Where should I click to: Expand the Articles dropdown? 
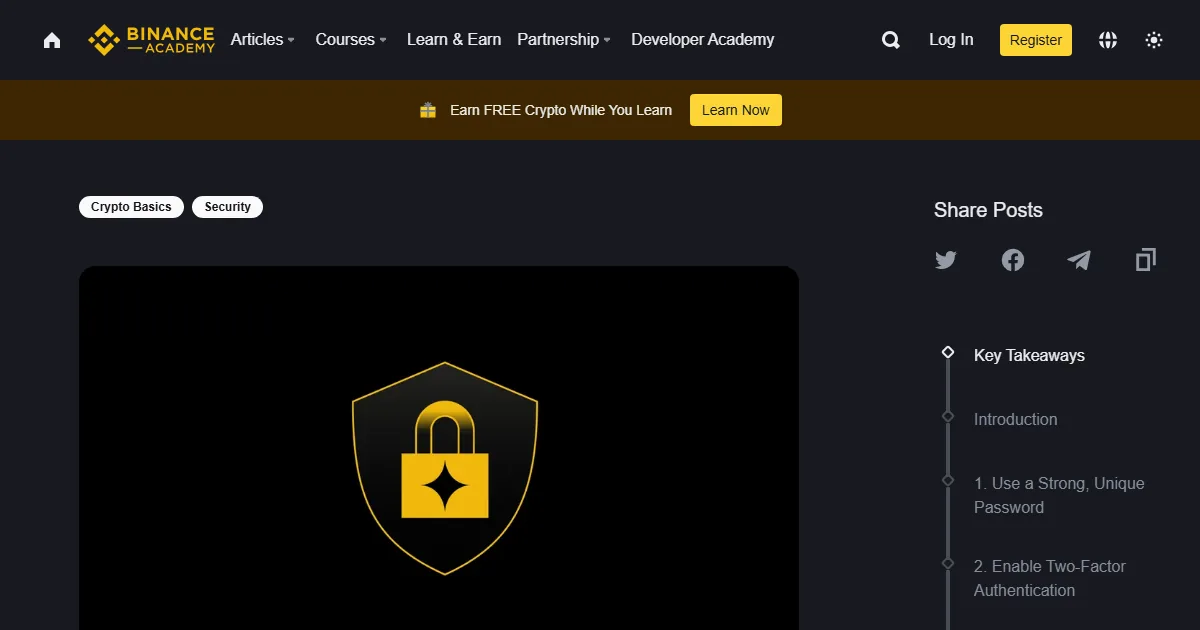click(x=263, y=40)
